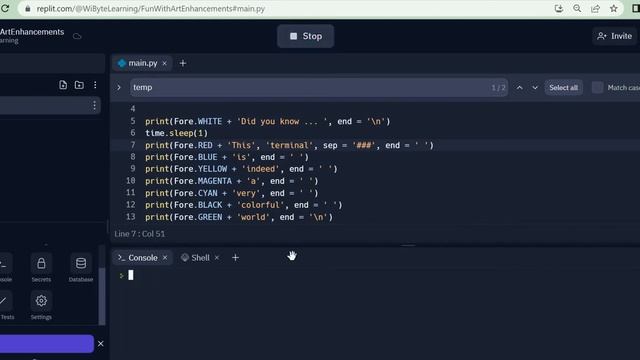640x360 pixels.
Task: Create a new file icon
Action: 63,84
